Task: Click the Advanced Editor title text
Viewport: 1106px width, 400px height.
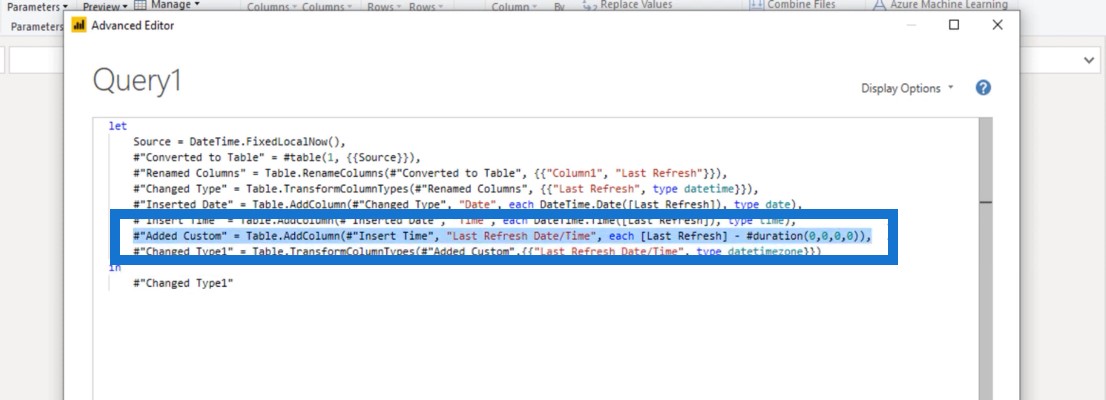Action: (133, 25)
